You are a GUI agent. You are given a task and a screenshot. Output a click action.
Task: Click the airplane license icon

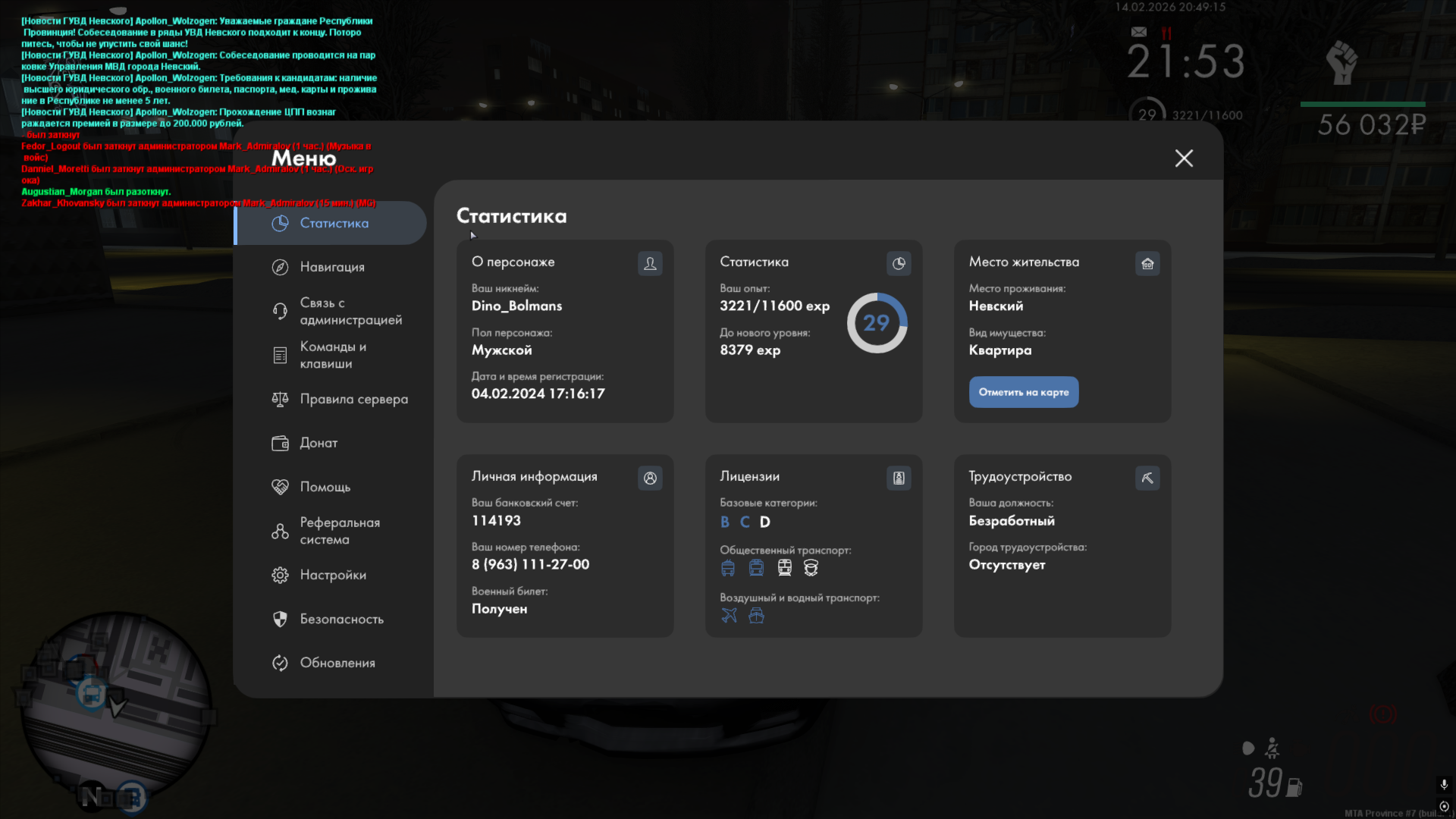[729, 615]
